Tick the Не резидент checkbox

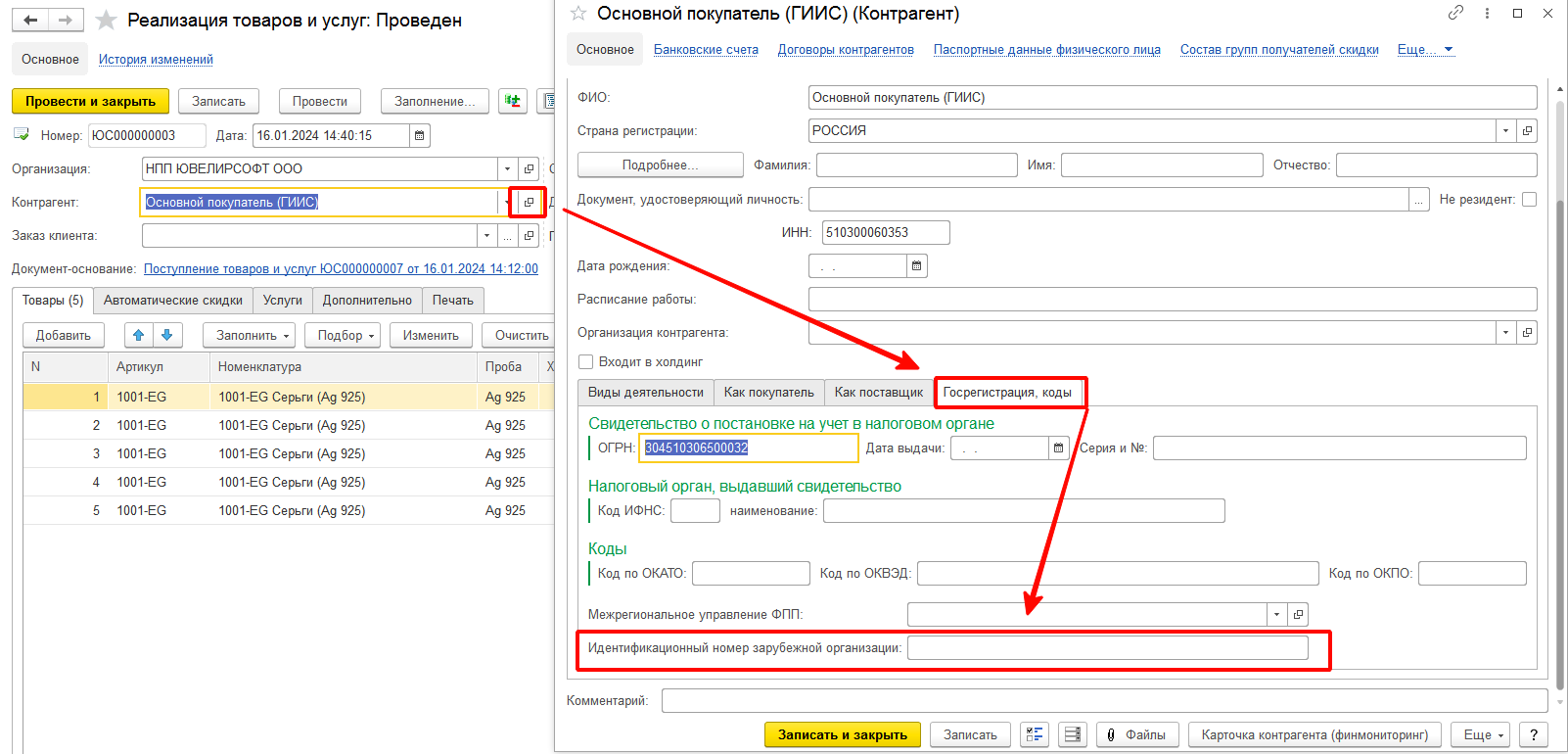[1529, 199]
